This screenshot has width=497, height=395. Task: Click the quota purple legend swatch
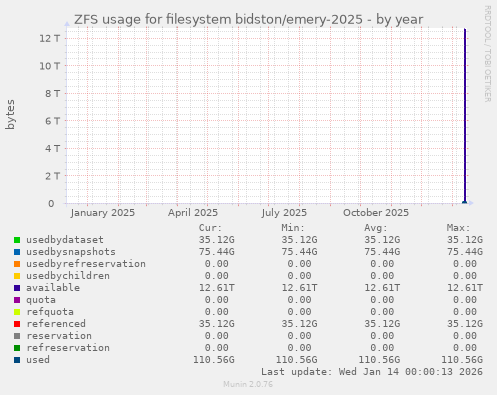[x=17, y=300]
